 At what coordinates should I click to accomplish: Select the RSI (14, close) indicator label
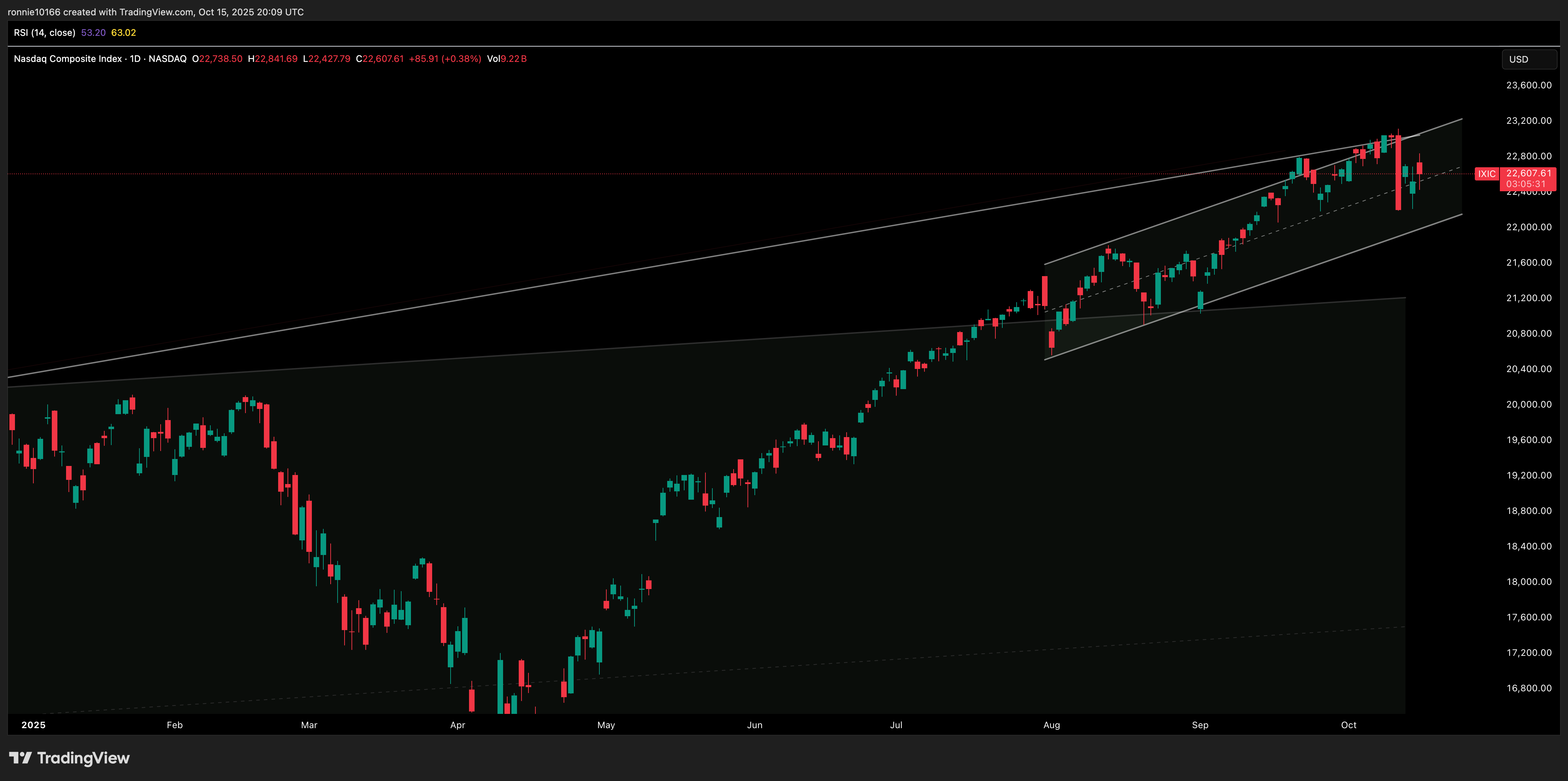pyautogui.click(x=45, y=33)
